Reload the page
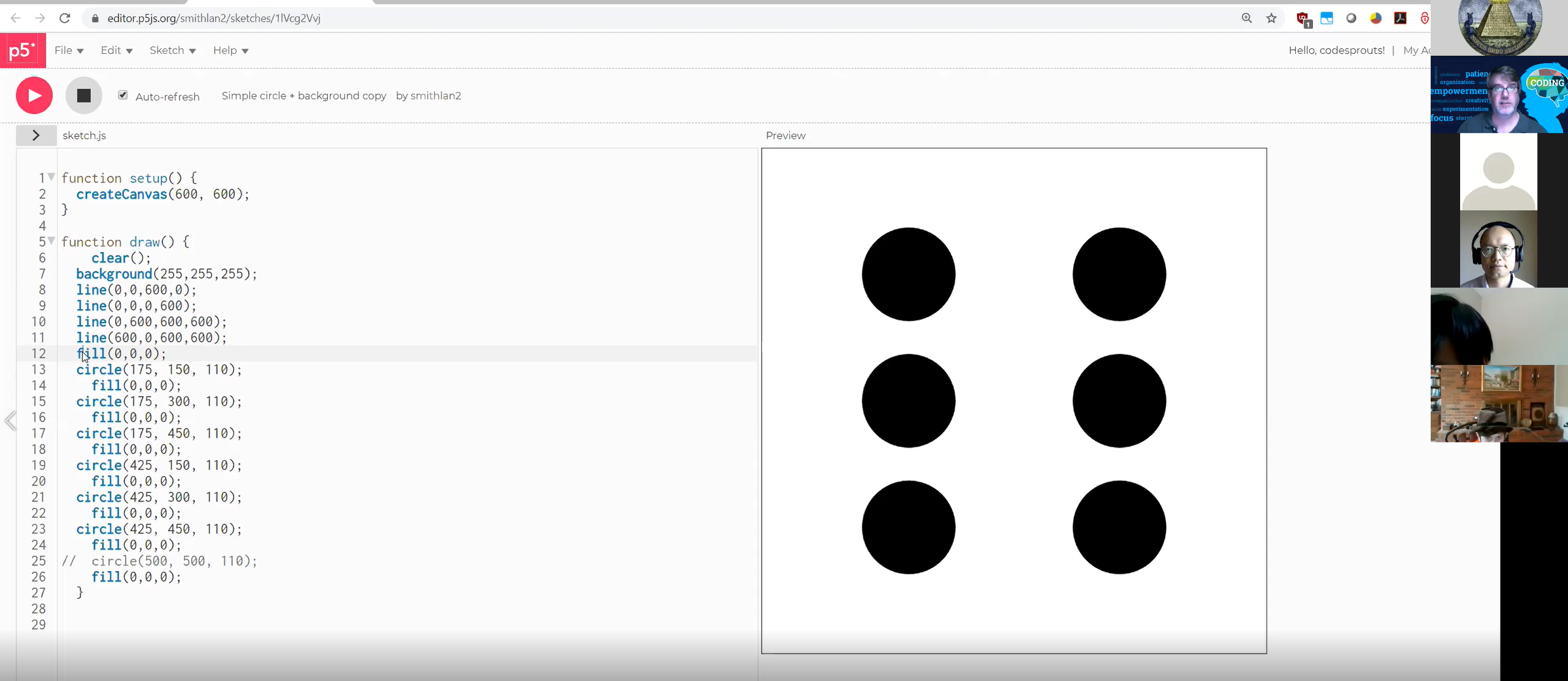 65,18
